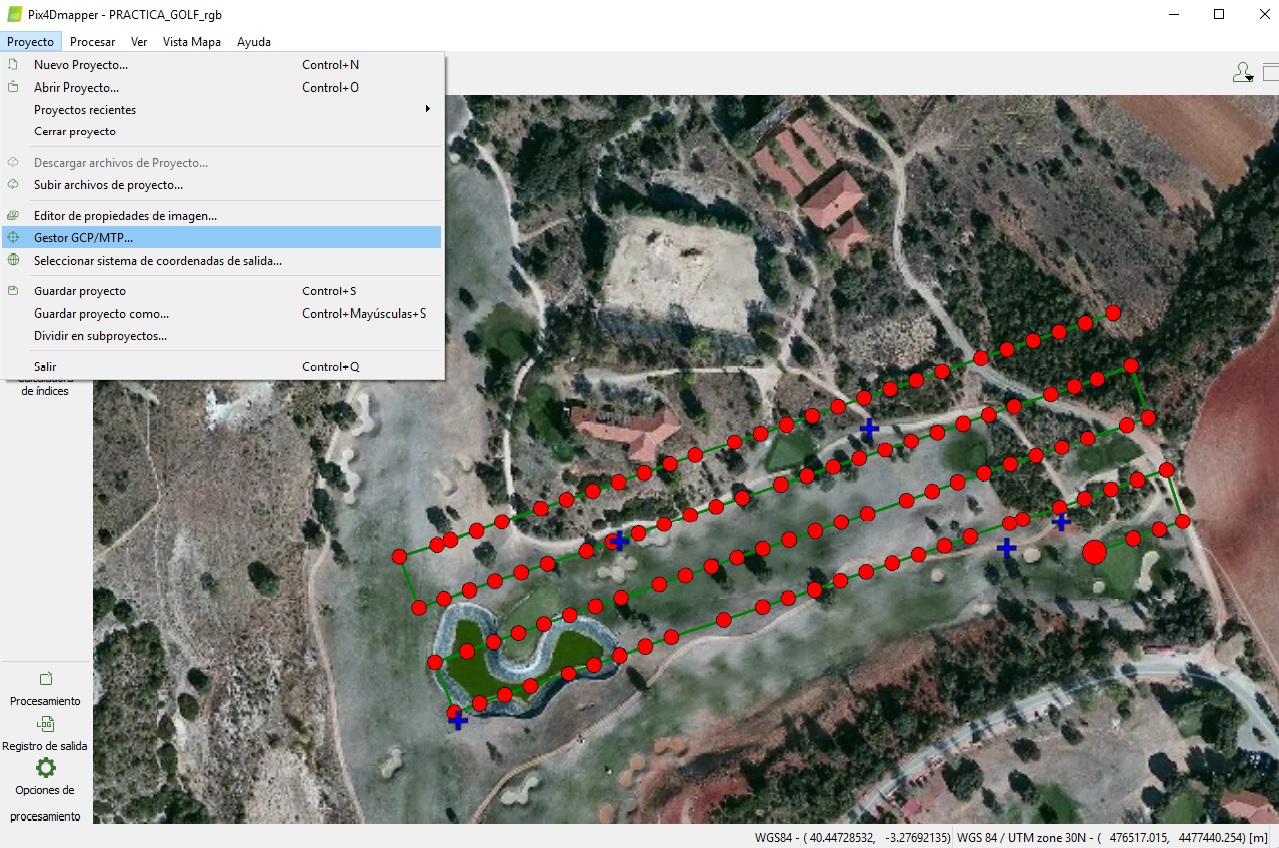Open the Ver menu
The height and width of the screenshot is (848, 1279).
pyautogui.click(x=139, y=42)
